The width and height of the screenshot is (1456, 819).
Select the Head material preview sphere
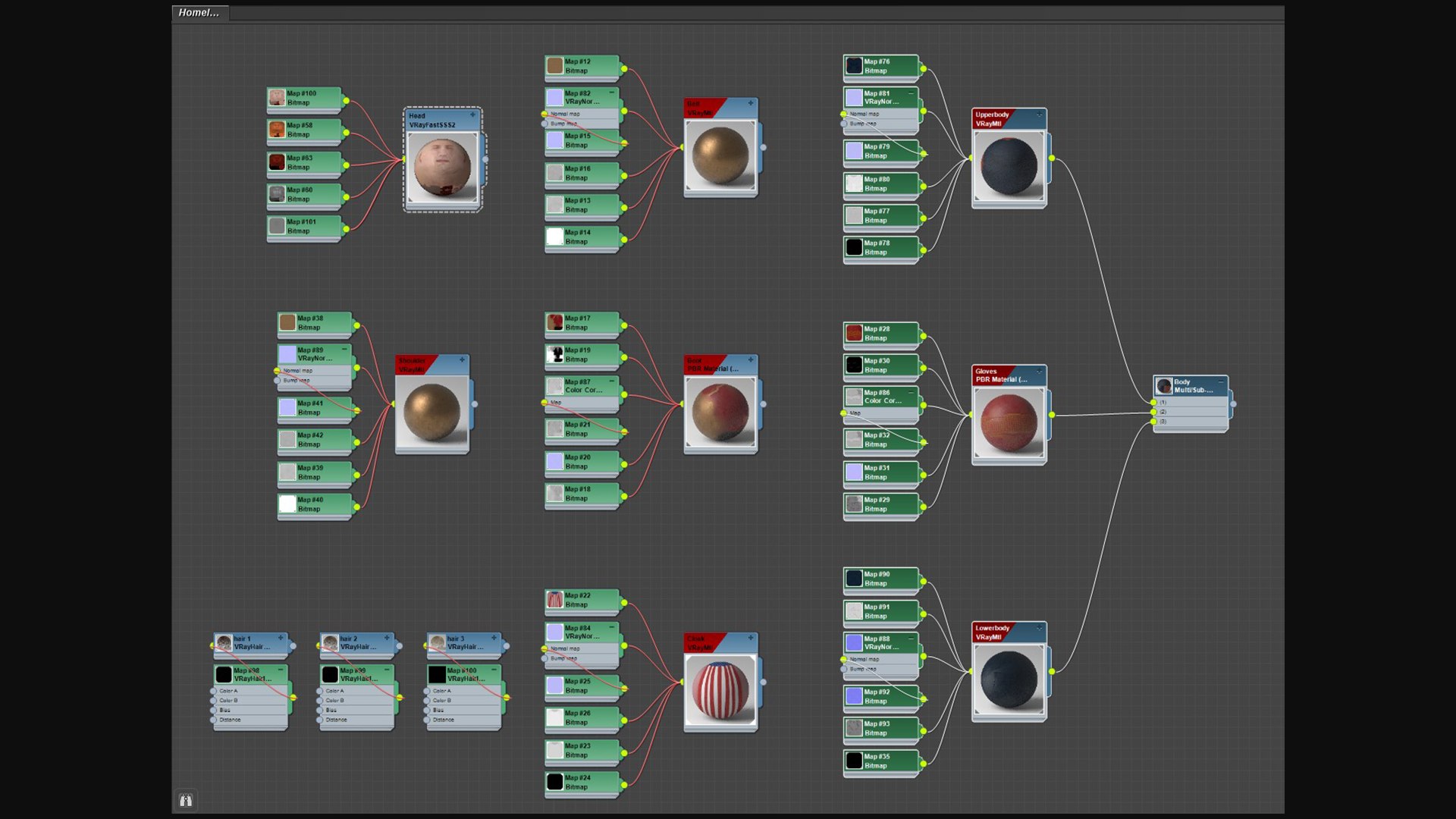(x=442, y=166)
